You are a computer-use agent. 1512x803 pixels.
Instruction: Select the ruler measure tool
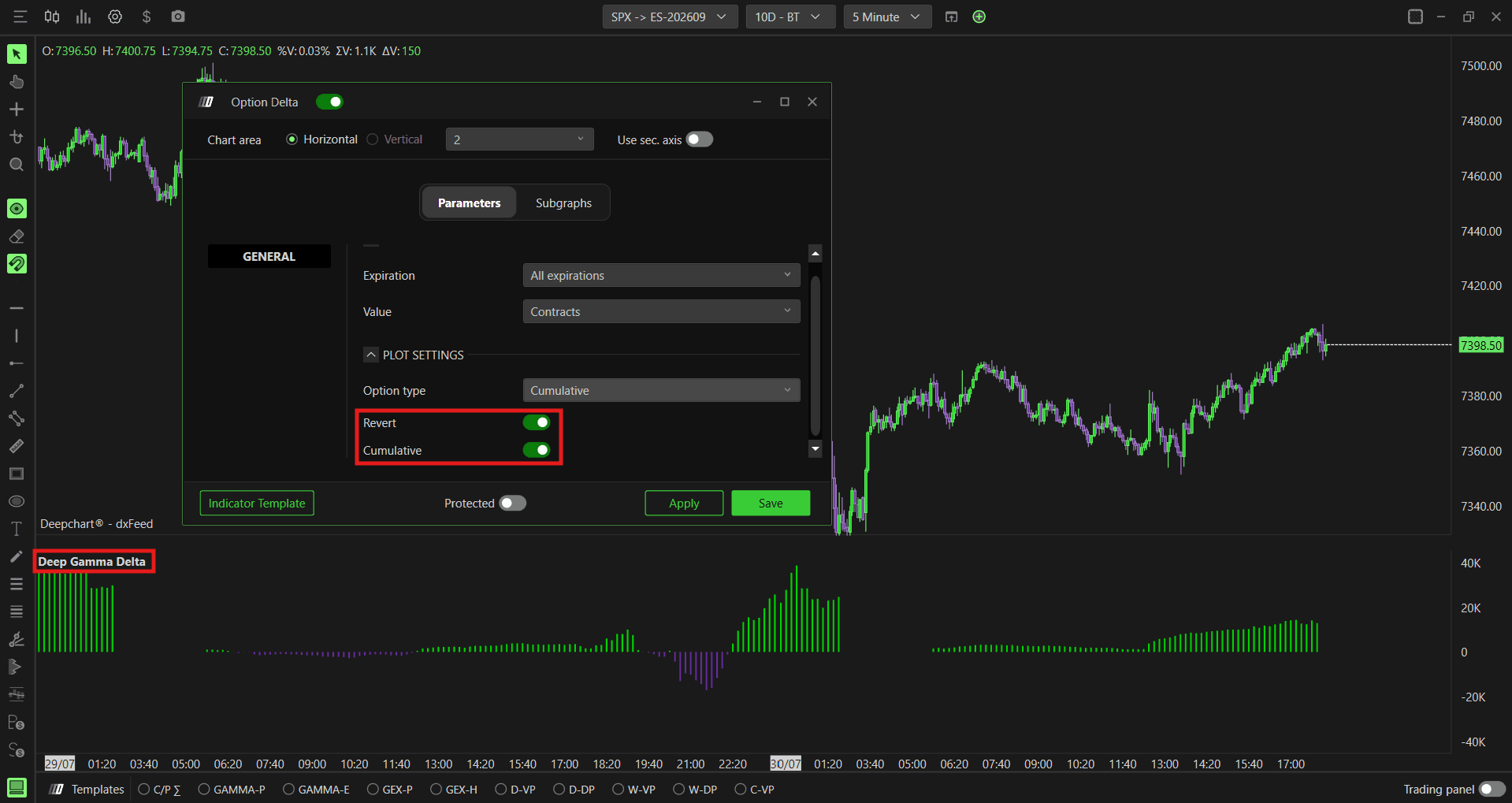click(17, 446)
